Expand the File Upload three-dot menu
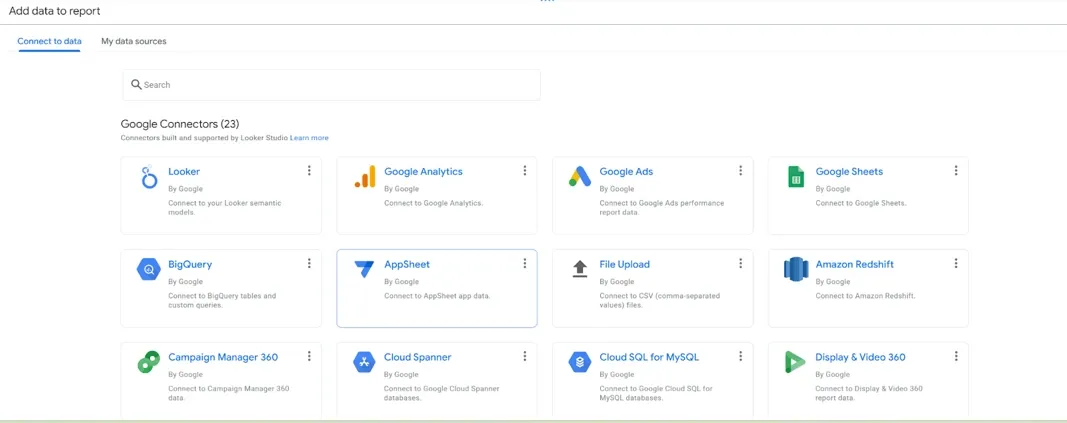The image size is (1067, 423). point(740,264)
